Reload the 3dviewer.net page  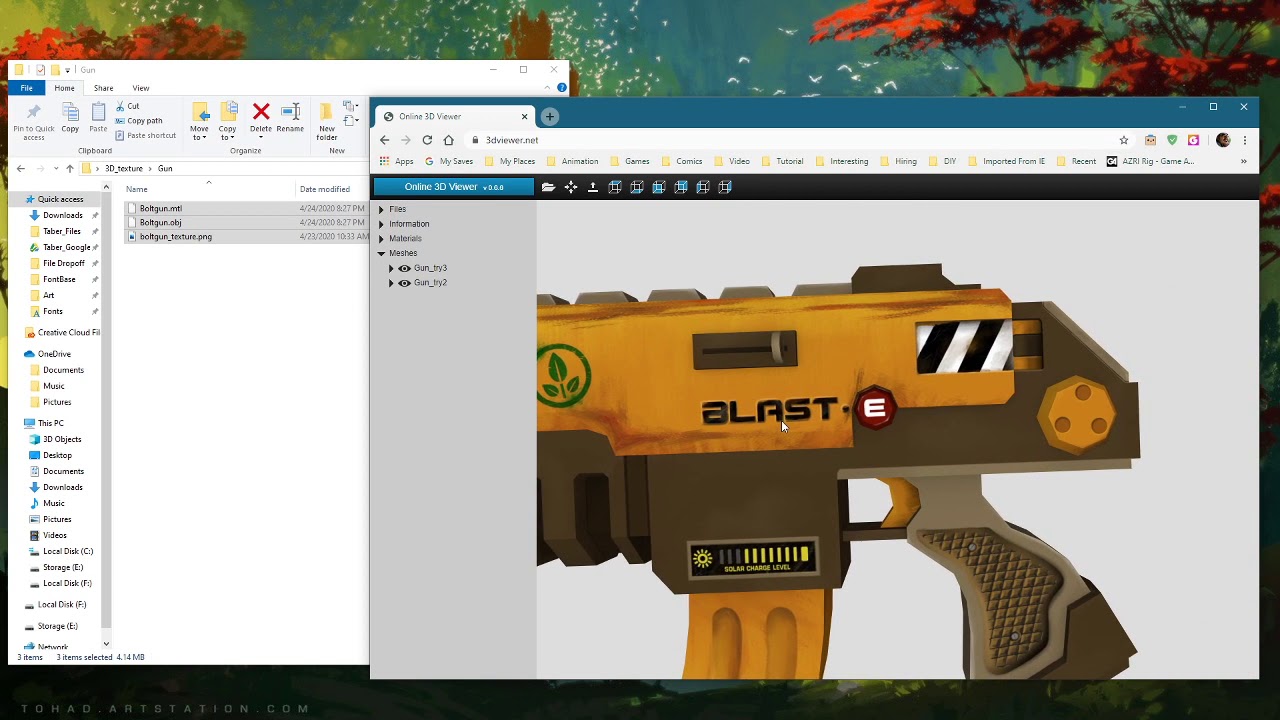[x=427, y=140]
